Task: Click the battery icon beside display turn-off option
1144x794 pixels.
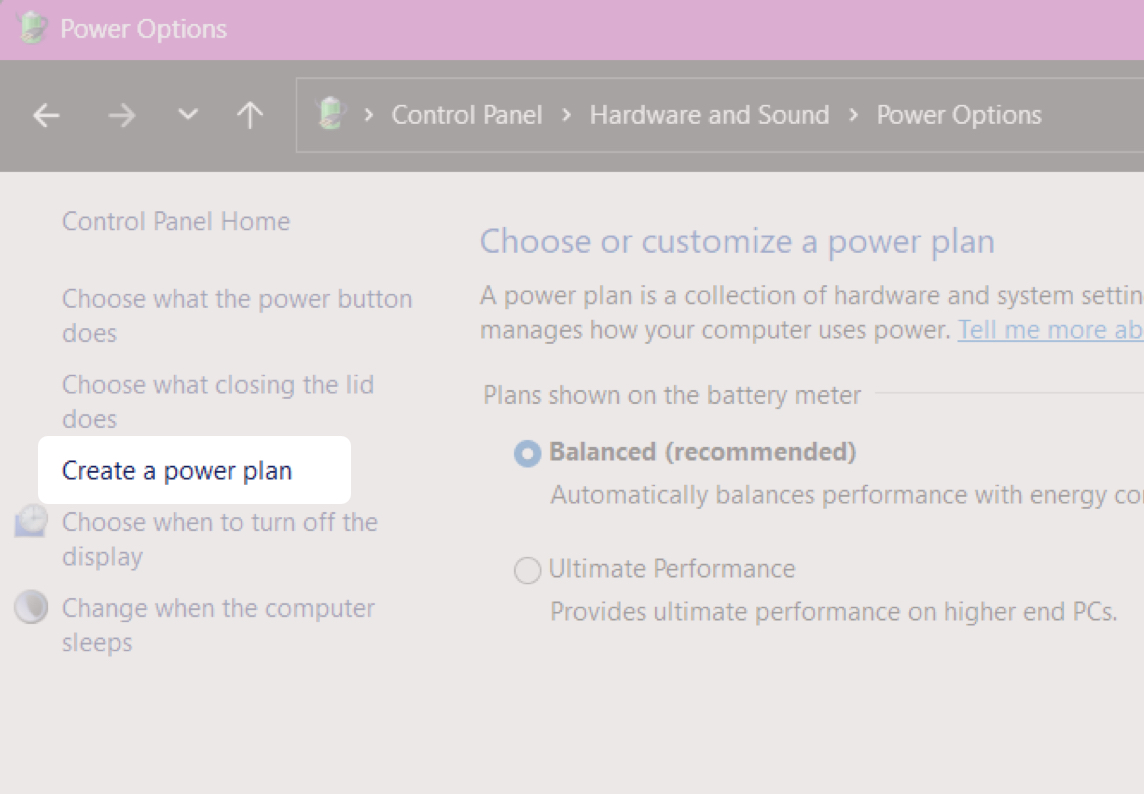Action: (30, 521)
